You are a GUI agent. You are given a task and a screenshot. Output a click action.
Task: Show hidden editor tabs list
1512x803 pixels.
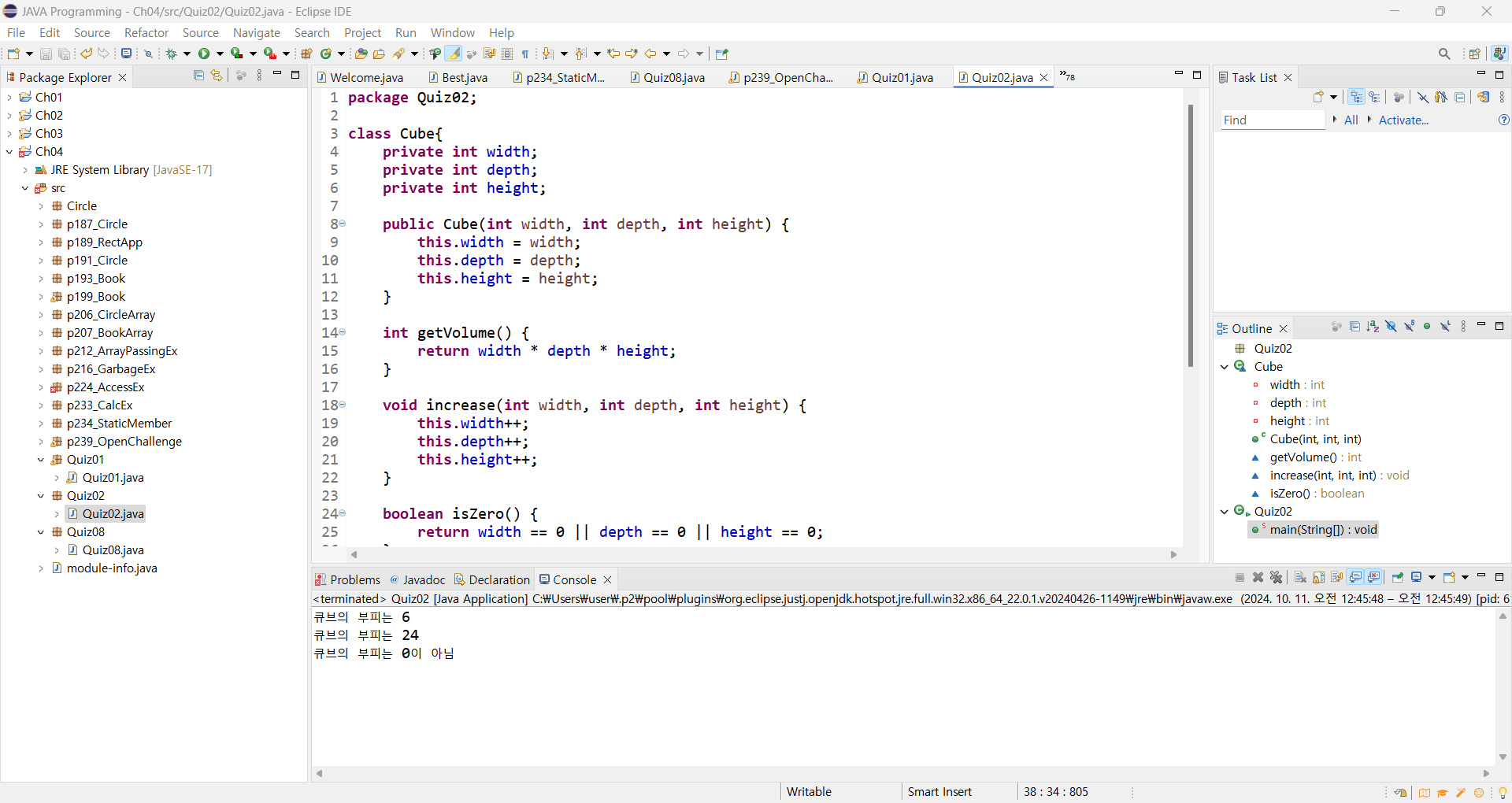click(1067, 76)
